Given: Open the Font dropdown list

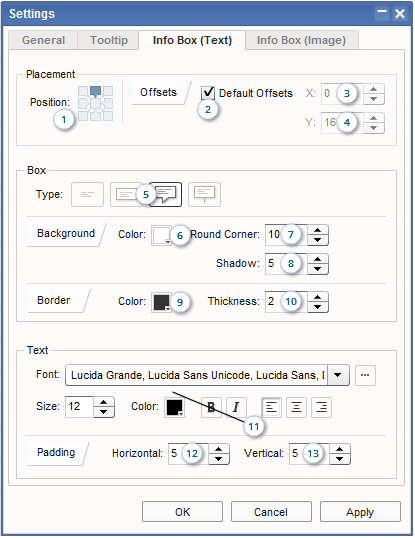Looking at the screenshot, I should click(x=338, y=375).
